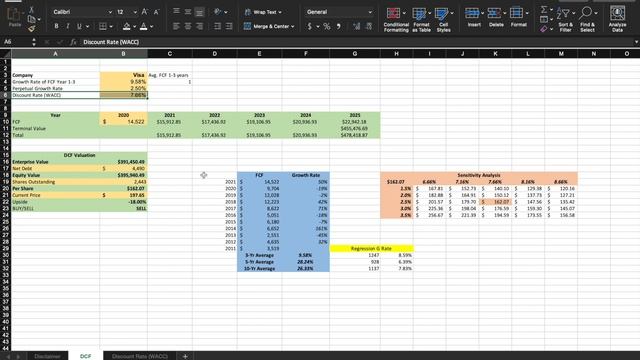
Task: Toggle Italic formatting
Action: [68, 26]
